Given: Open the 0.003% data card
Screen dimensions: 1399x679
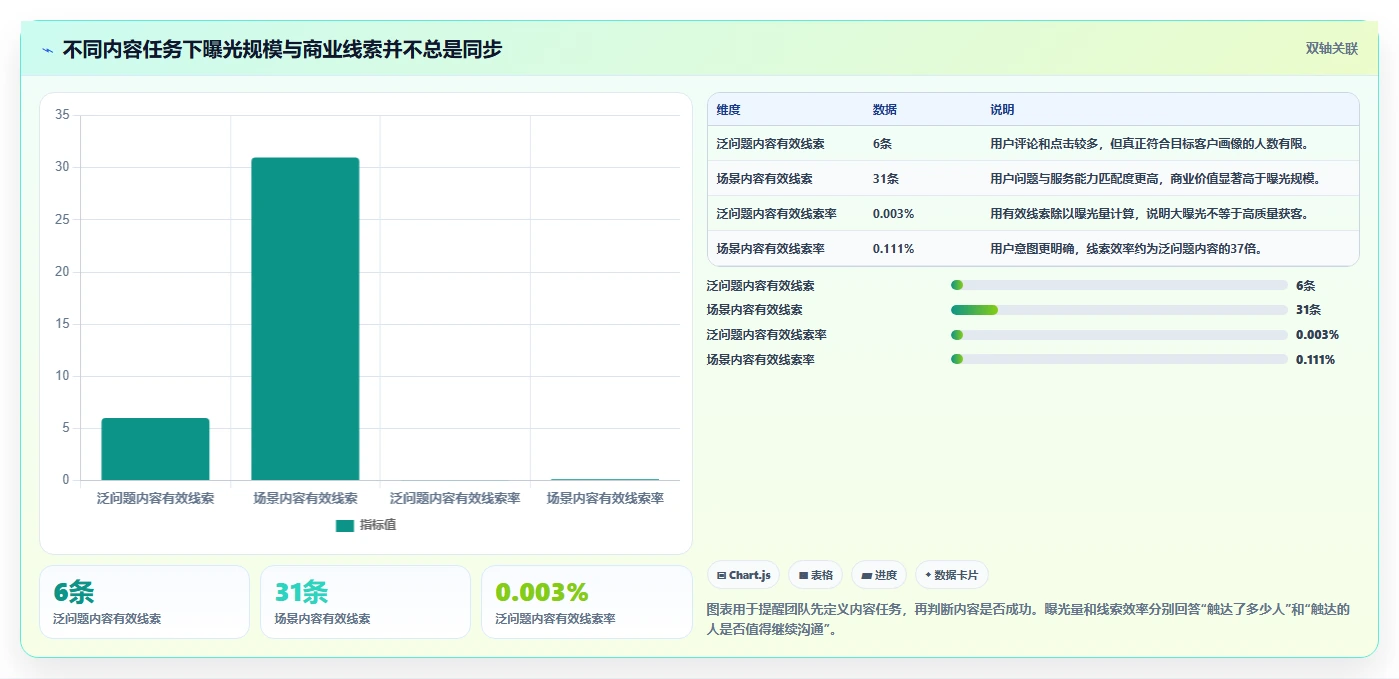Looking at the screenshot, I should [x=586, y=602].
